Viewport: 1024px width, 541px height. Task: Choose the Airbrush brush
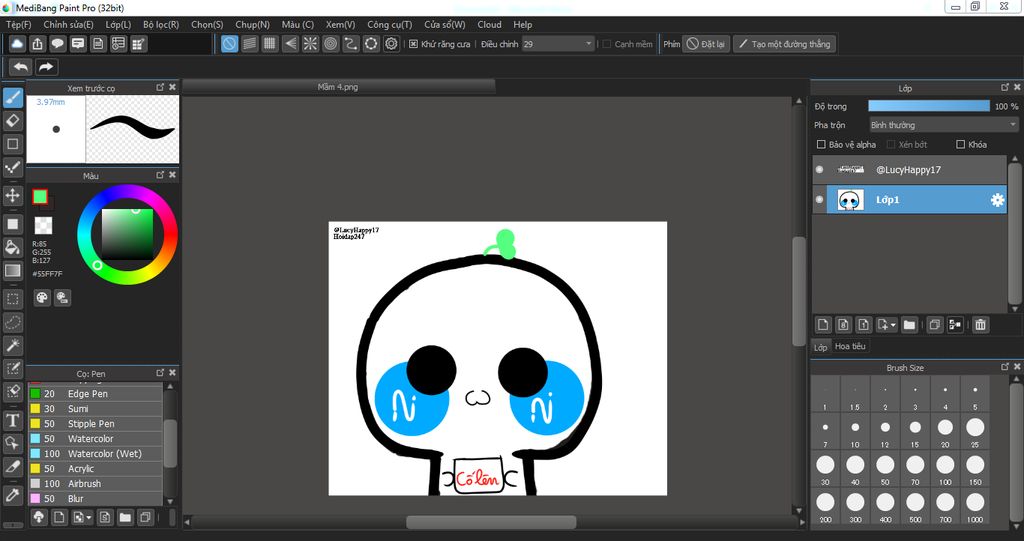95,484
